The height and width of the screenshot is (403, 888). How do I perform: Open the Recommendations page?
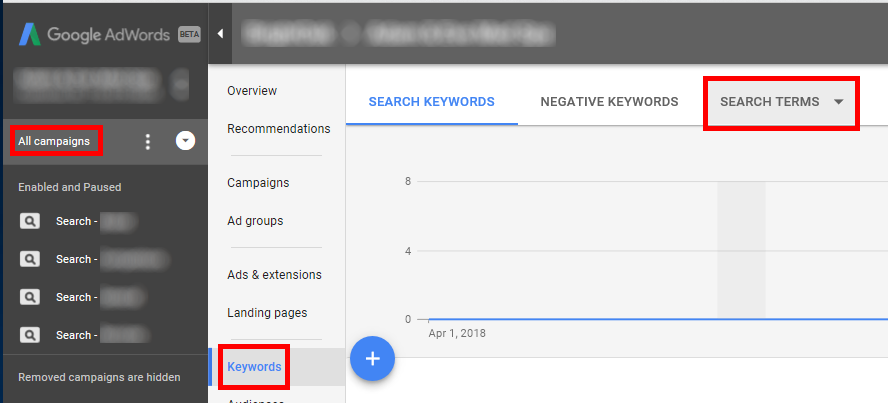coord(278,129)
